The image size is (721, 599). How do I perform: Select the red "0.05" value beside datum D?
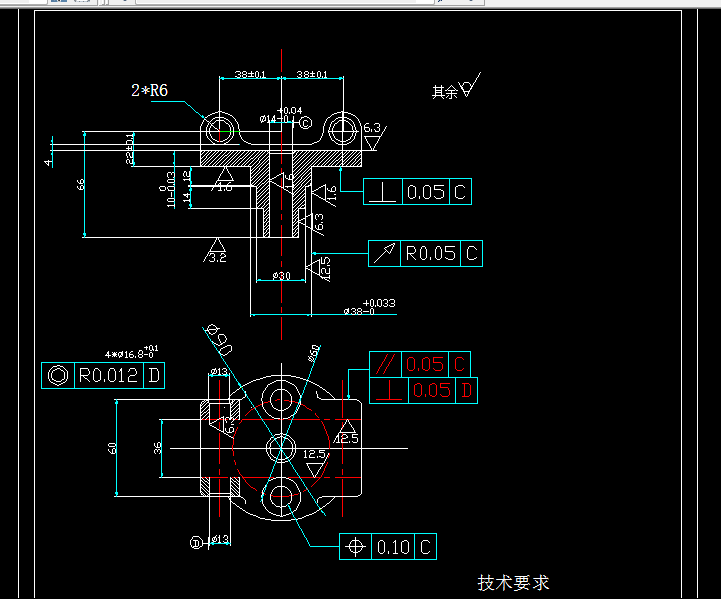(x=432, y=390)
